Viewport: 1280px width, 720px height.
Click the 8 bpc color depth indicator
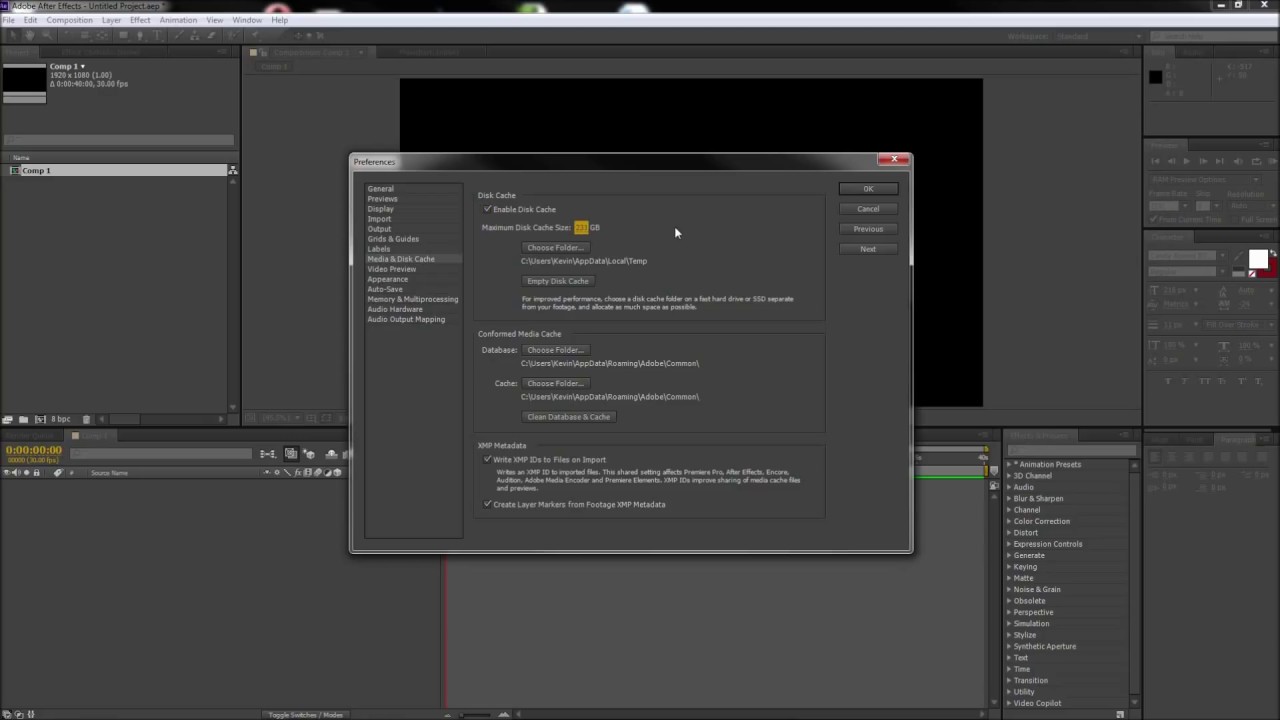point(61,419)
